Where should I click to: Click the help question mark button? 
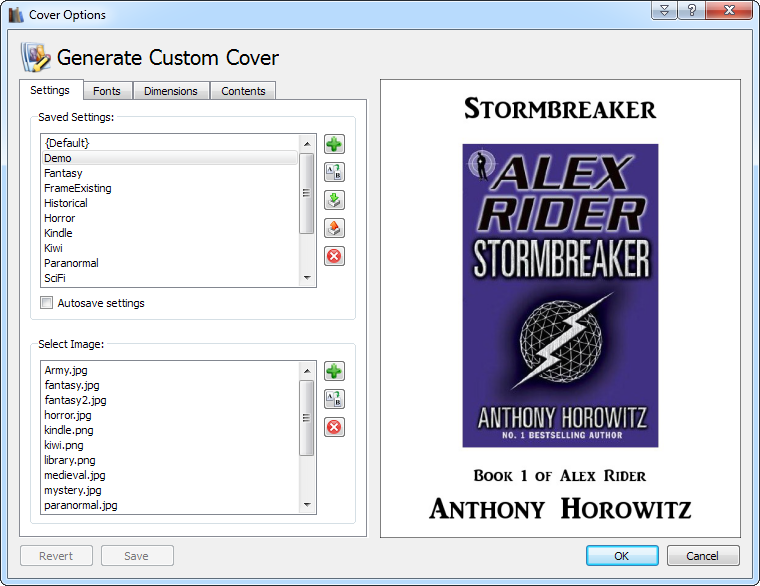(x=692, y=10)
